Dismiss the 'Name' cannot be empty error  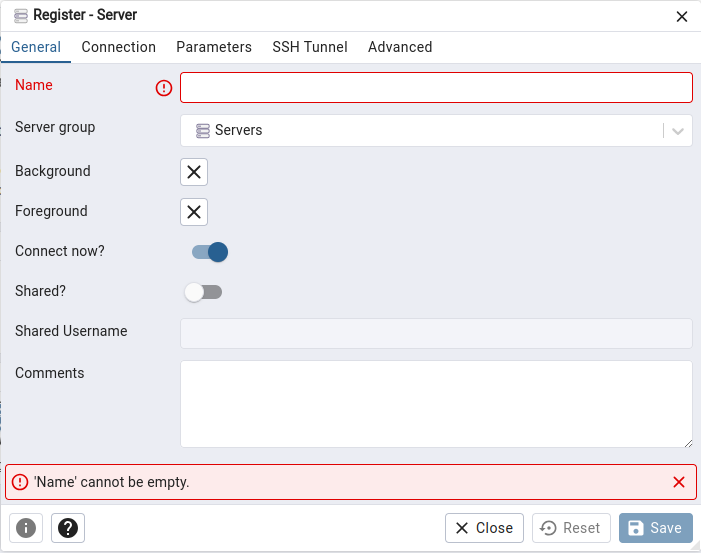(679, 482)
